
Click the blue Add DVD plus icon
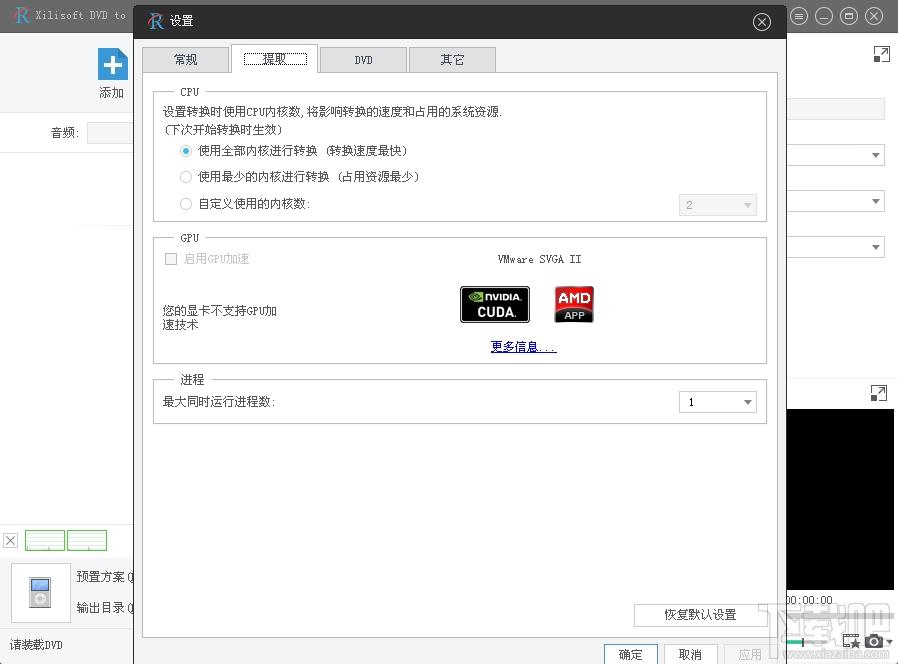113,64
